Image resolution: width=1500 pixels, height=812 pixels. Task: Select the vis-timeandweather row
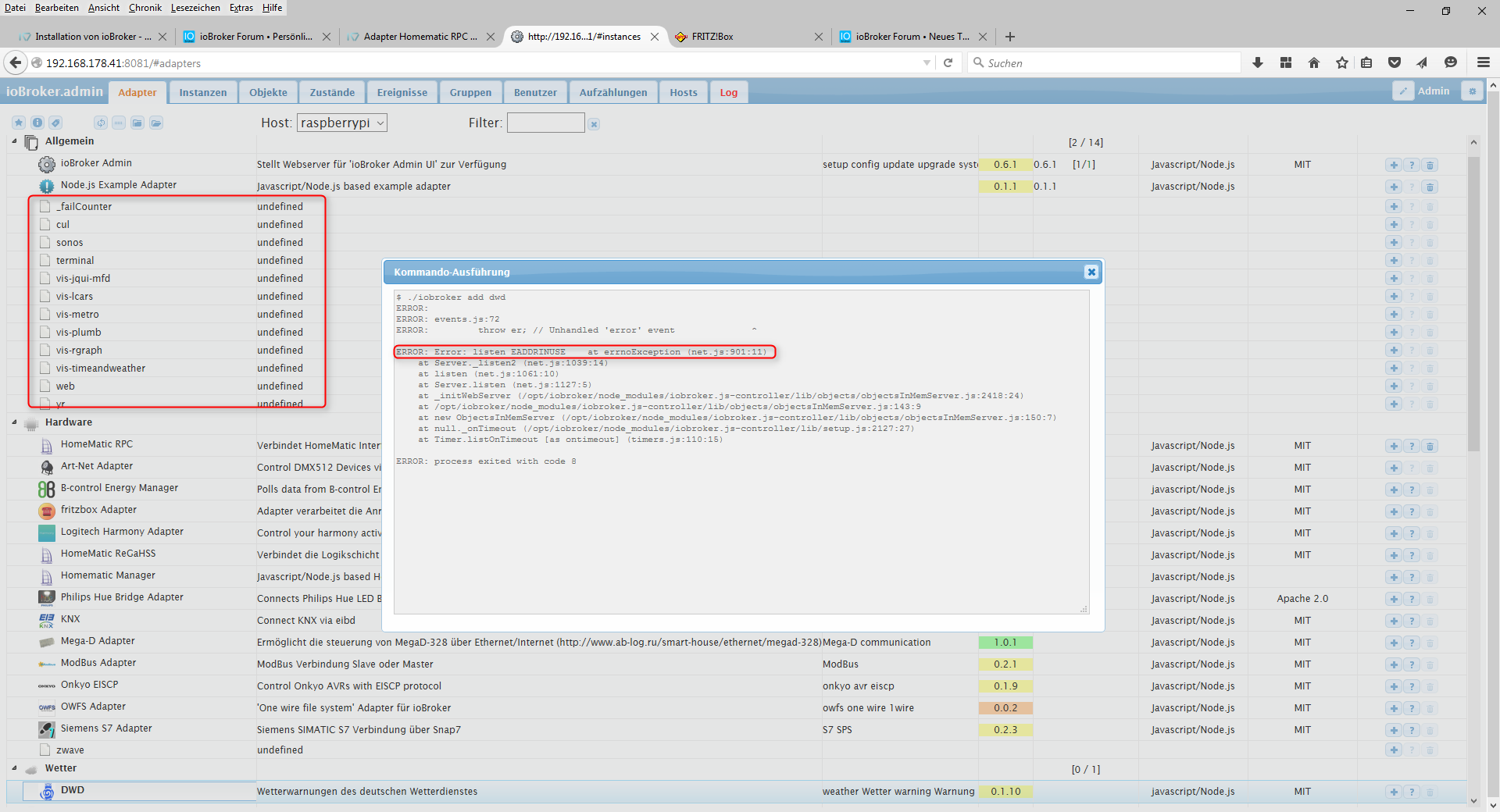pos(736,368)
